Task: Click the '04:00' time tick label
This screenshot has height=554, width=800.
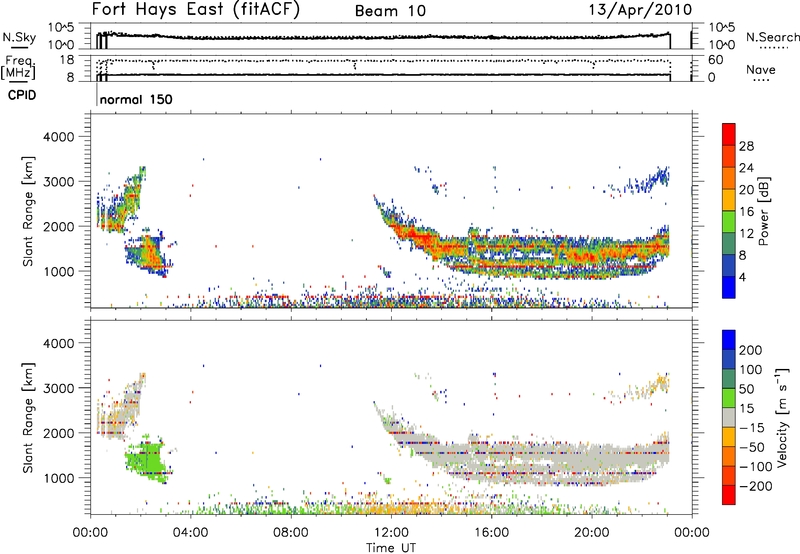Action: point(191,533)
